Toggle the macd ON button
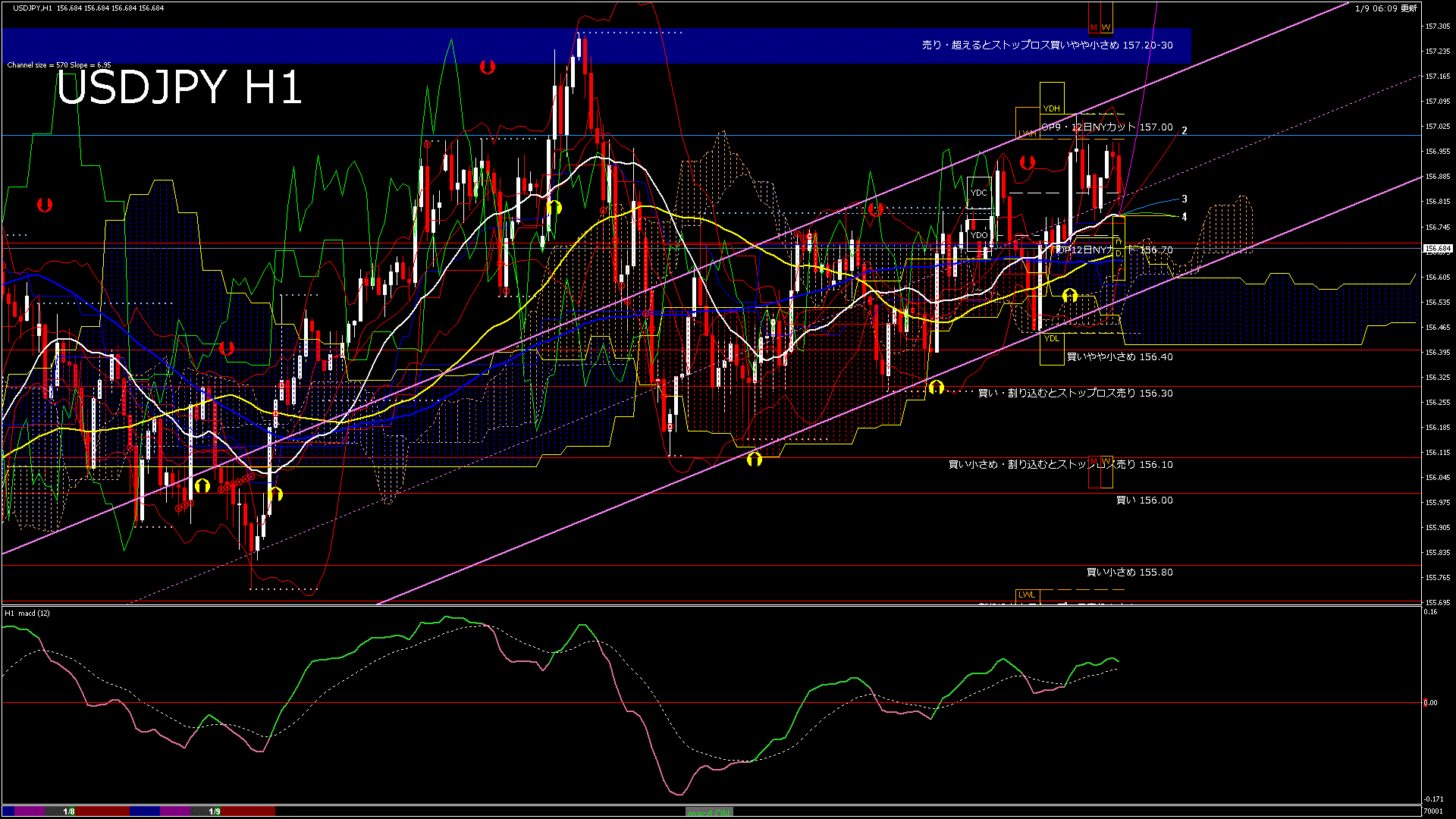The width and height of the screenshot is (1456, 819). [x=709, y=812]
